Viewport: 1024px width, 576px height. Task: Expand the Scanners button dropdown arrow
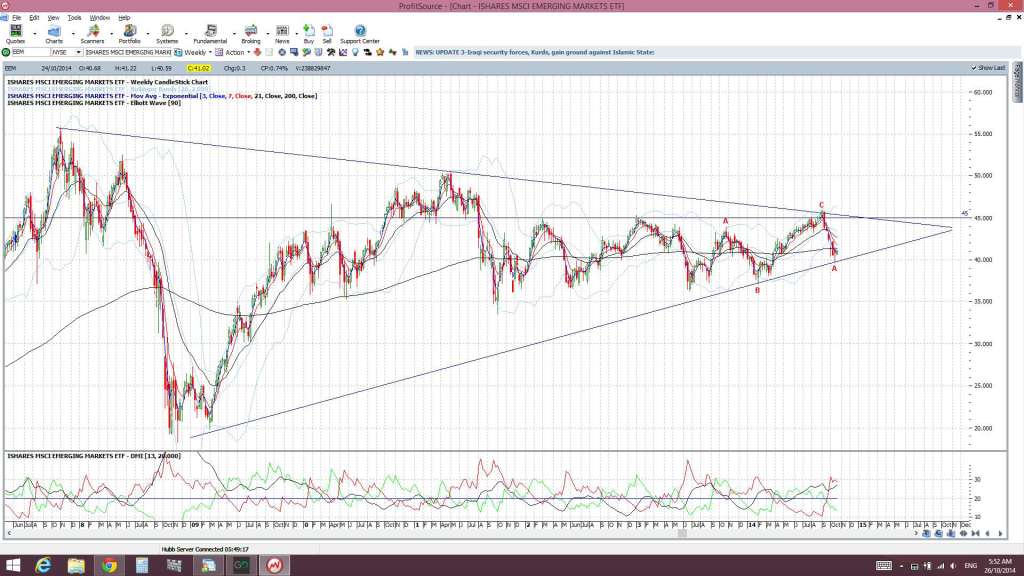coord(112,33)
